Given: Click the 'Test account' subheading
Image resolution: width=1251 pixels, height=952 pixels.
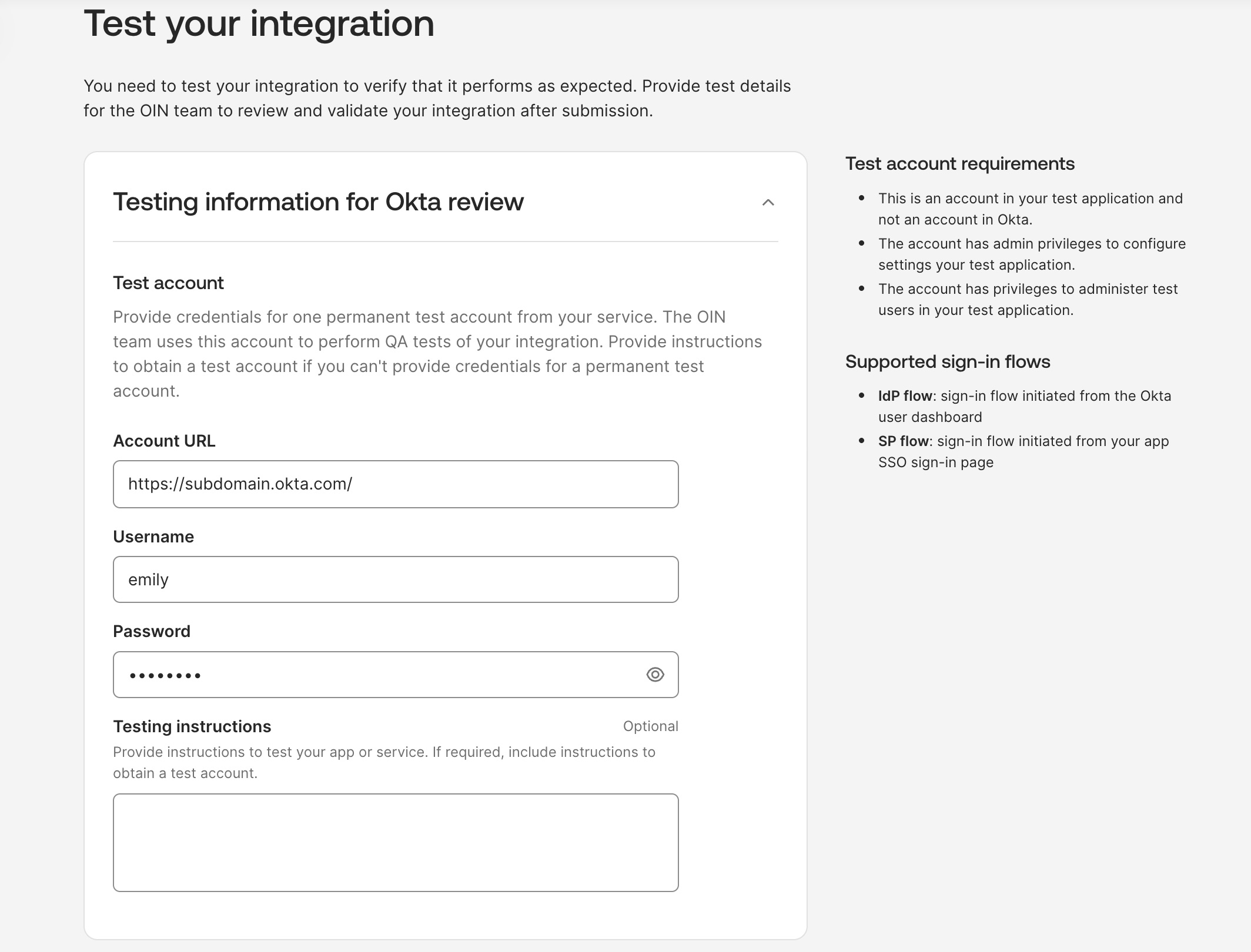Looking at the screenshot, I should (x=168, y=283).
